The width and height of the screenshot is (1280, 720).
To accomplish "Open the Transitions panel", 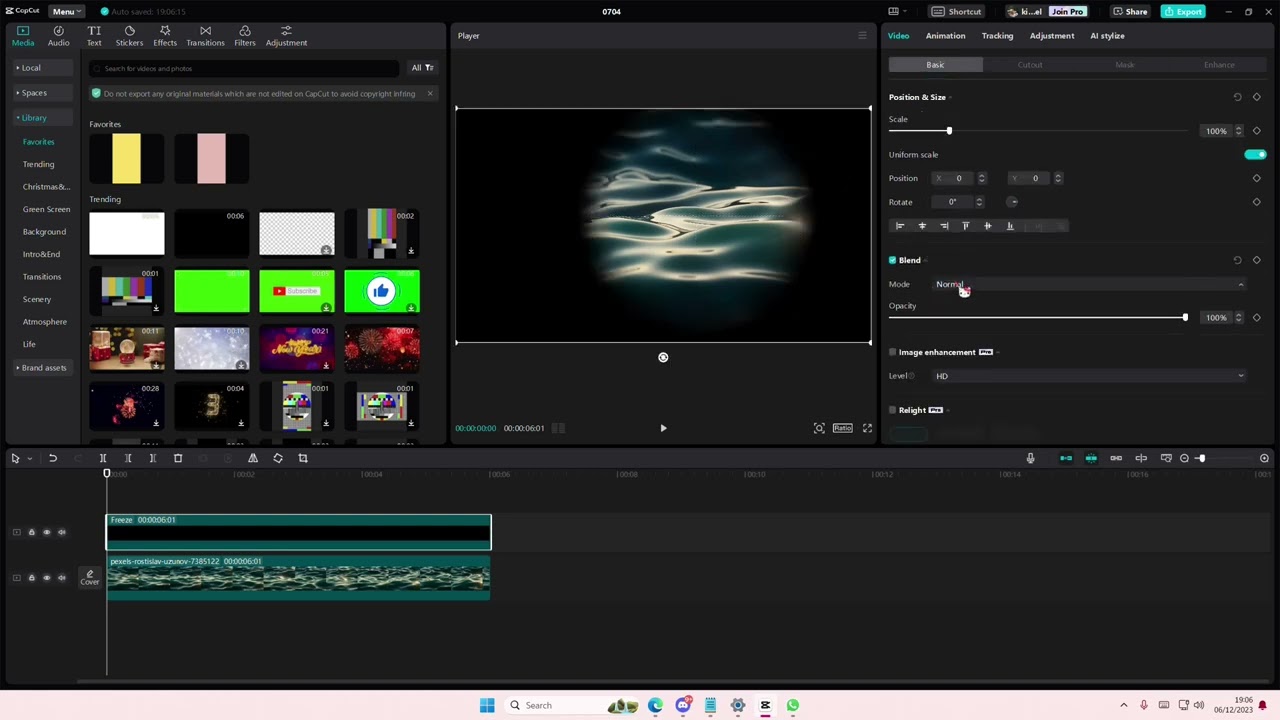I will (205, 36).
